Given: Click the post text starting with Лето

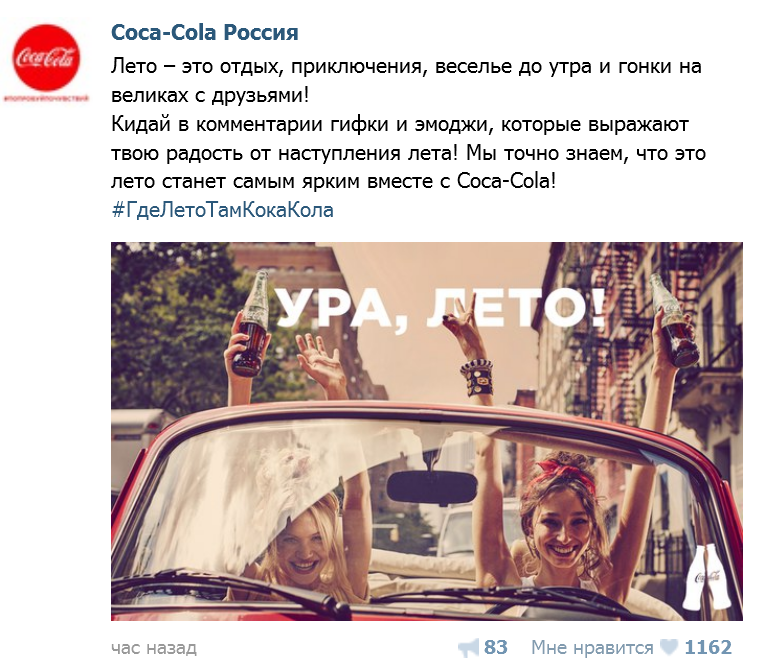Looking at the screenshot, I should [x=406, y=80].
